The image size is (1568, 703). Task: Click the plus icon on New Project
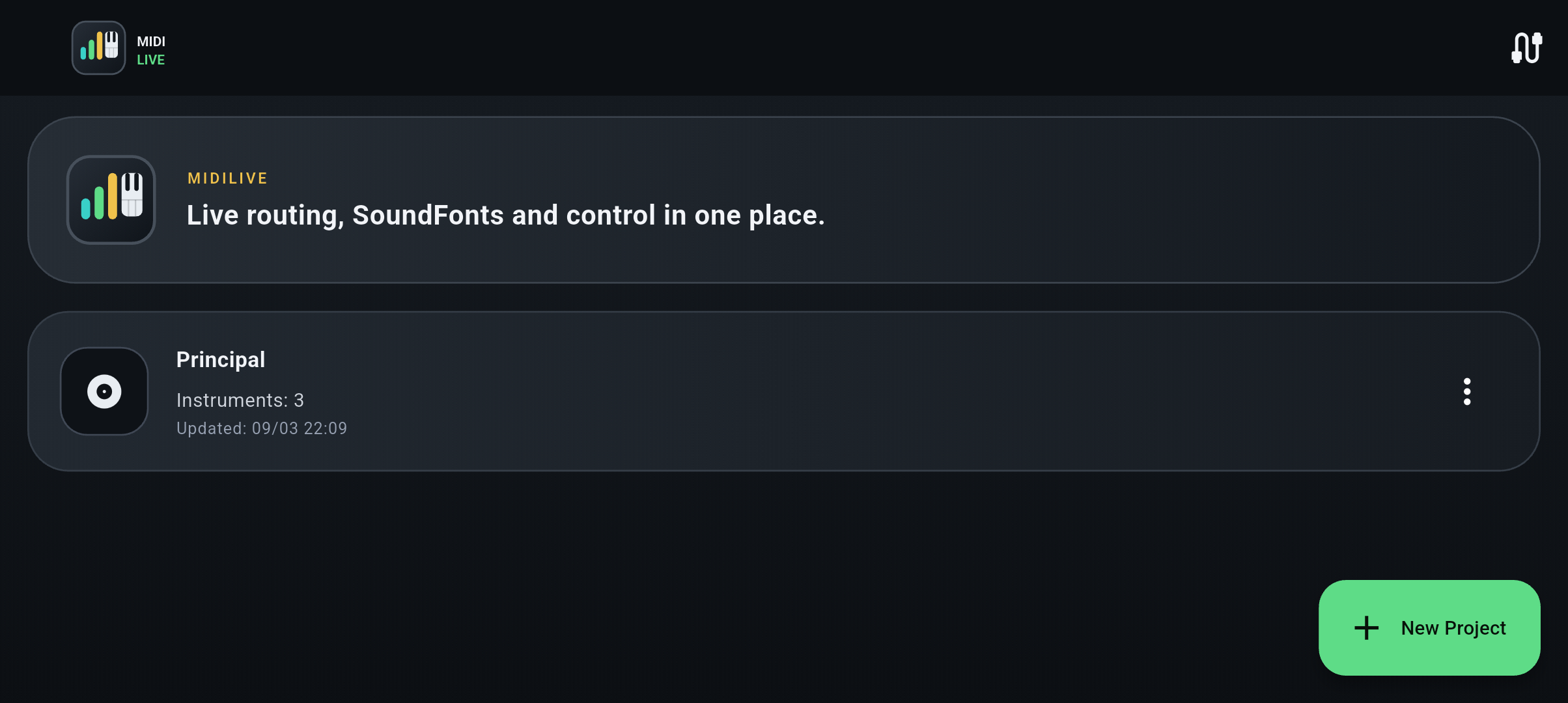(x=1366, y=628)
